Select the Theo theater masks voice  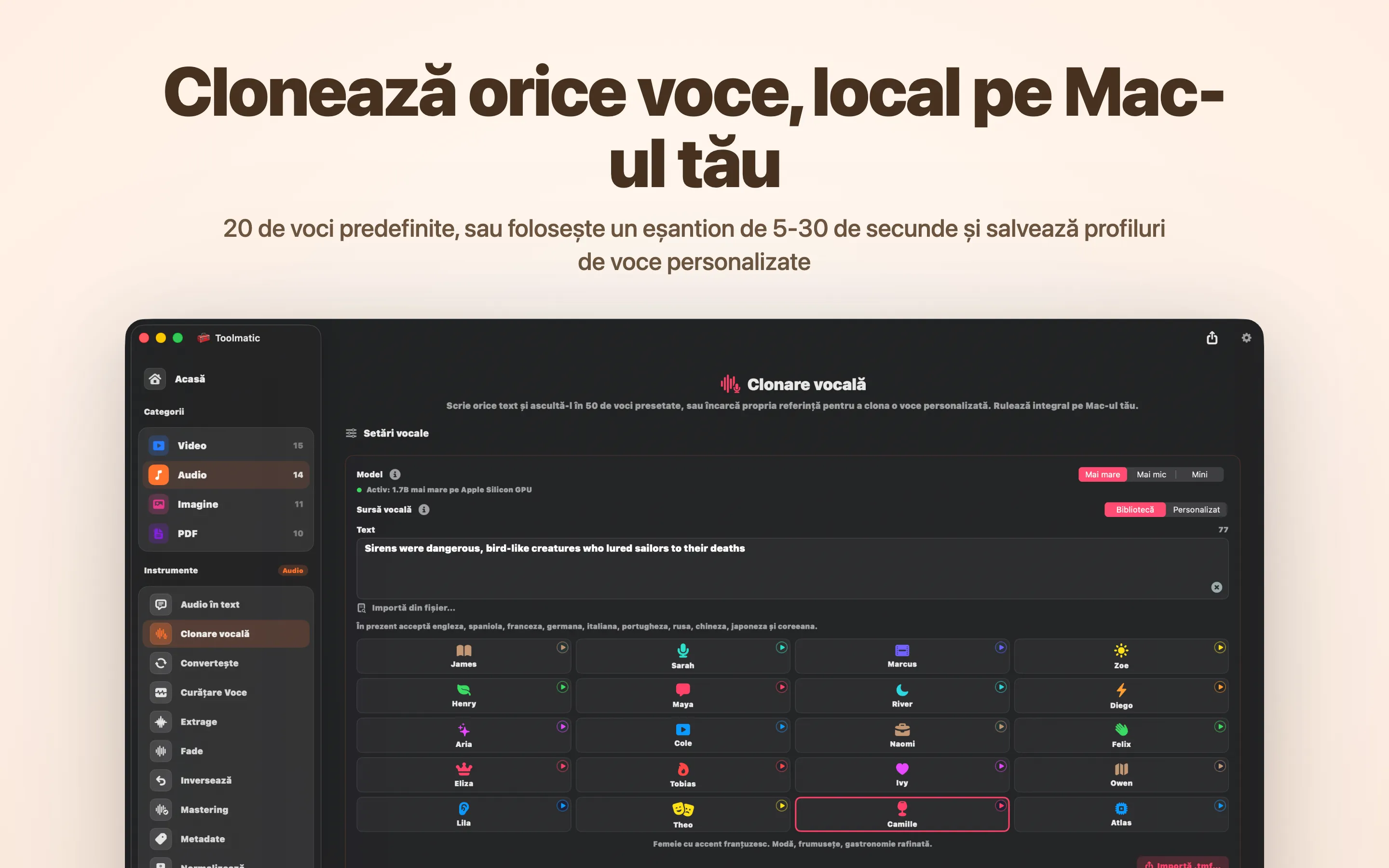(x=683, y=814)
